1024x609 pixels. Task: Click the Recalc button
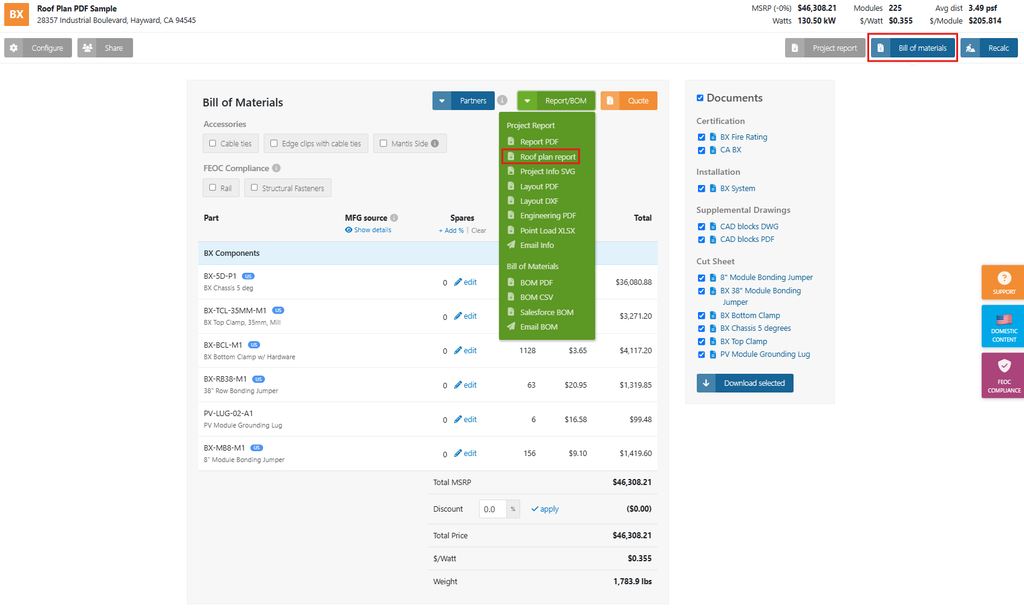(x=989, y=48)
